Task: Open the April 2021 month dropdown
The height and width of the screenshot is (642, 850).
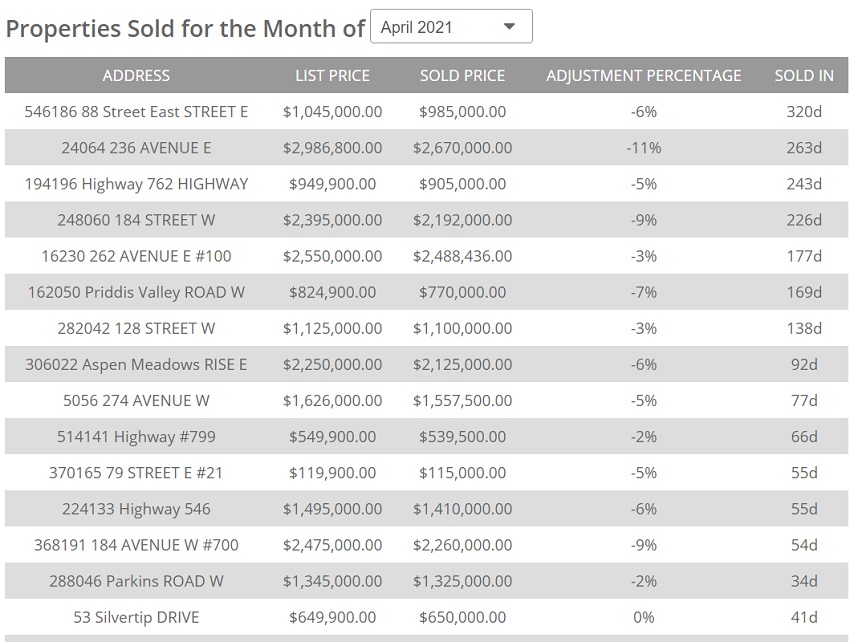Action: (450, 27)
